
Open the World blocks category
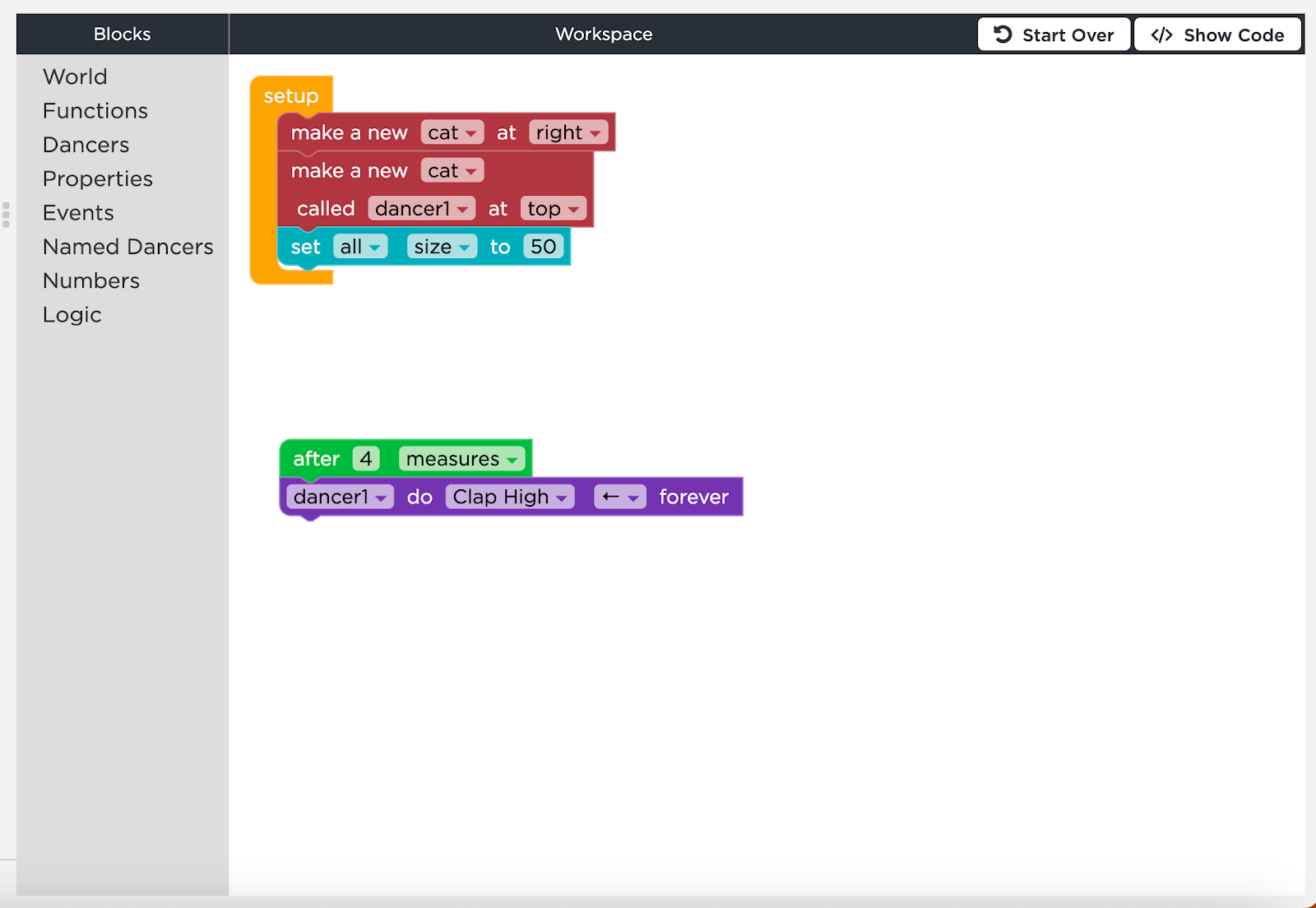pyautogui.click(x=75, y=76)
